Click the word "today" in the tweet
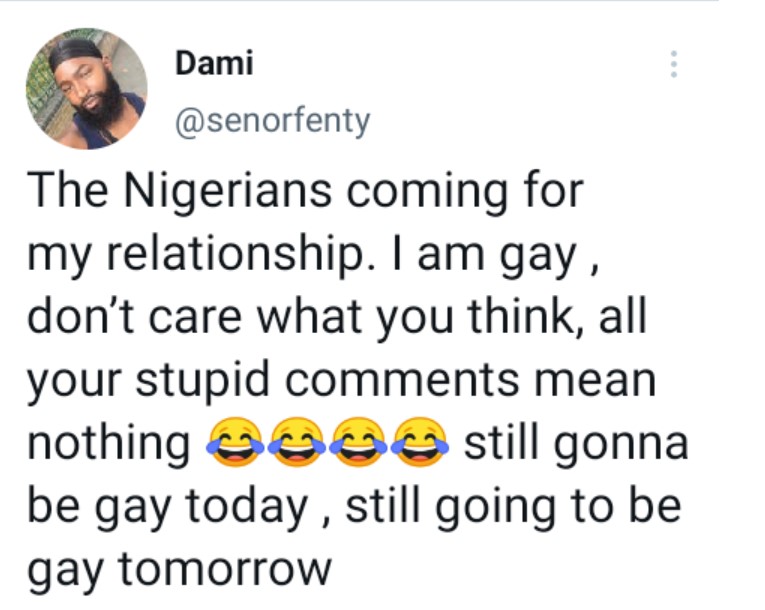765x610 pixels. click(x=251, y=507)
